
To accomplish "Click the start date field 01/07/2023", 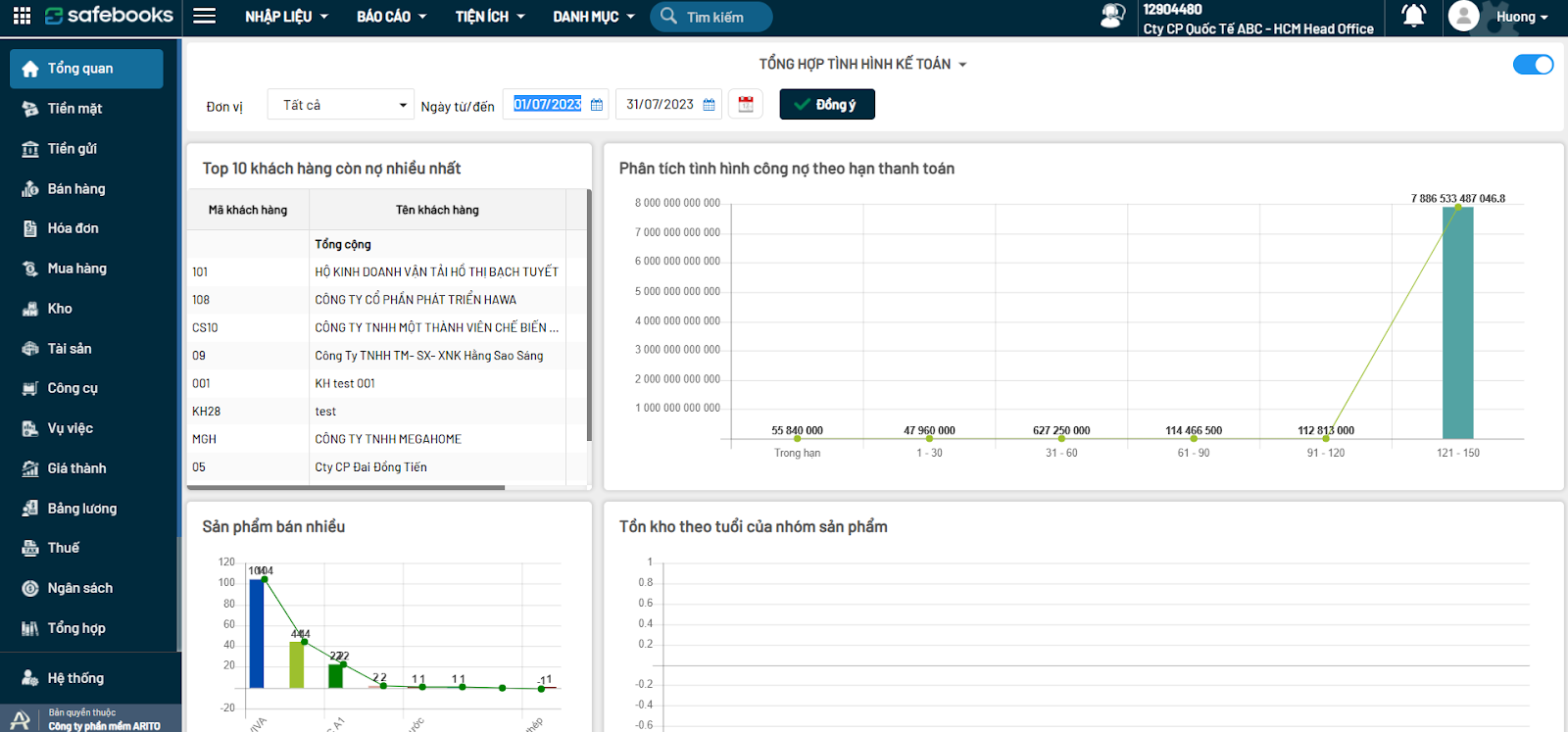I will click(x=547, y=105).
